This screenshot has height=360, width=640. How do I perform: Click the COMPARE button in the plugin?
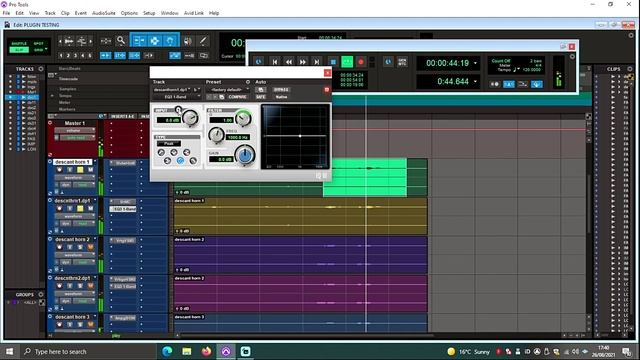click(237, 97)
